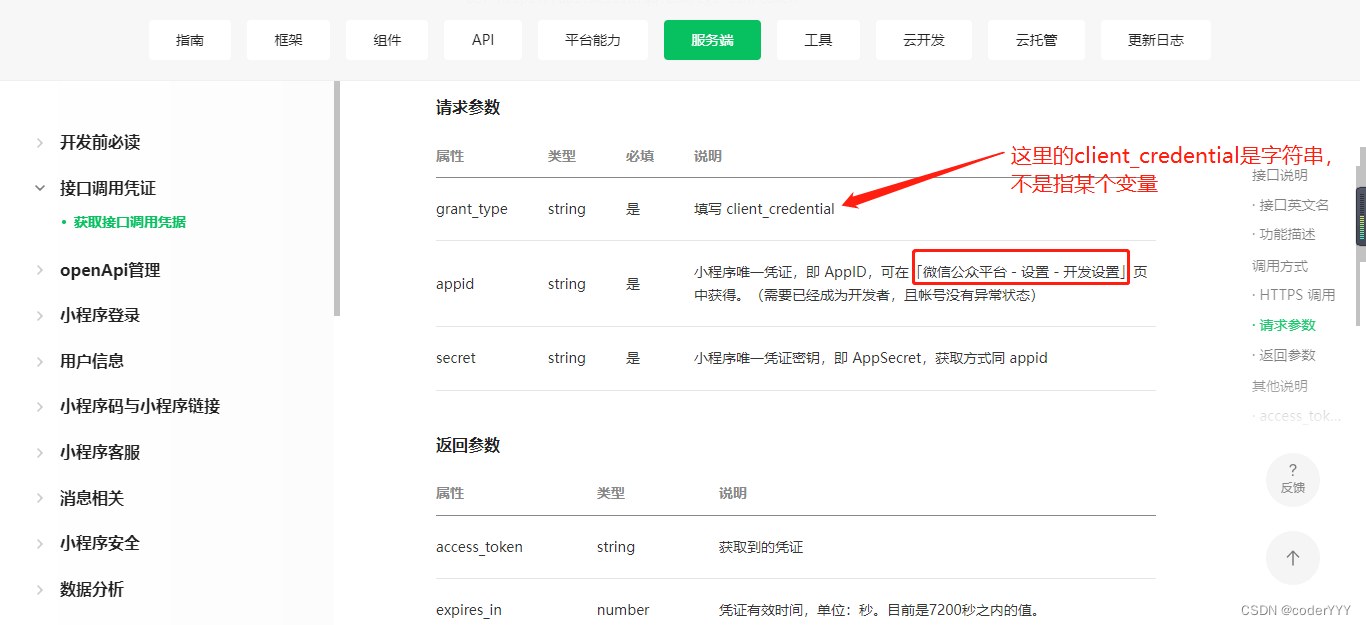This screenshot has height=625, width=1366.
Task: Open 消息相关 sidebar section
Action: [x=92, y=498]
